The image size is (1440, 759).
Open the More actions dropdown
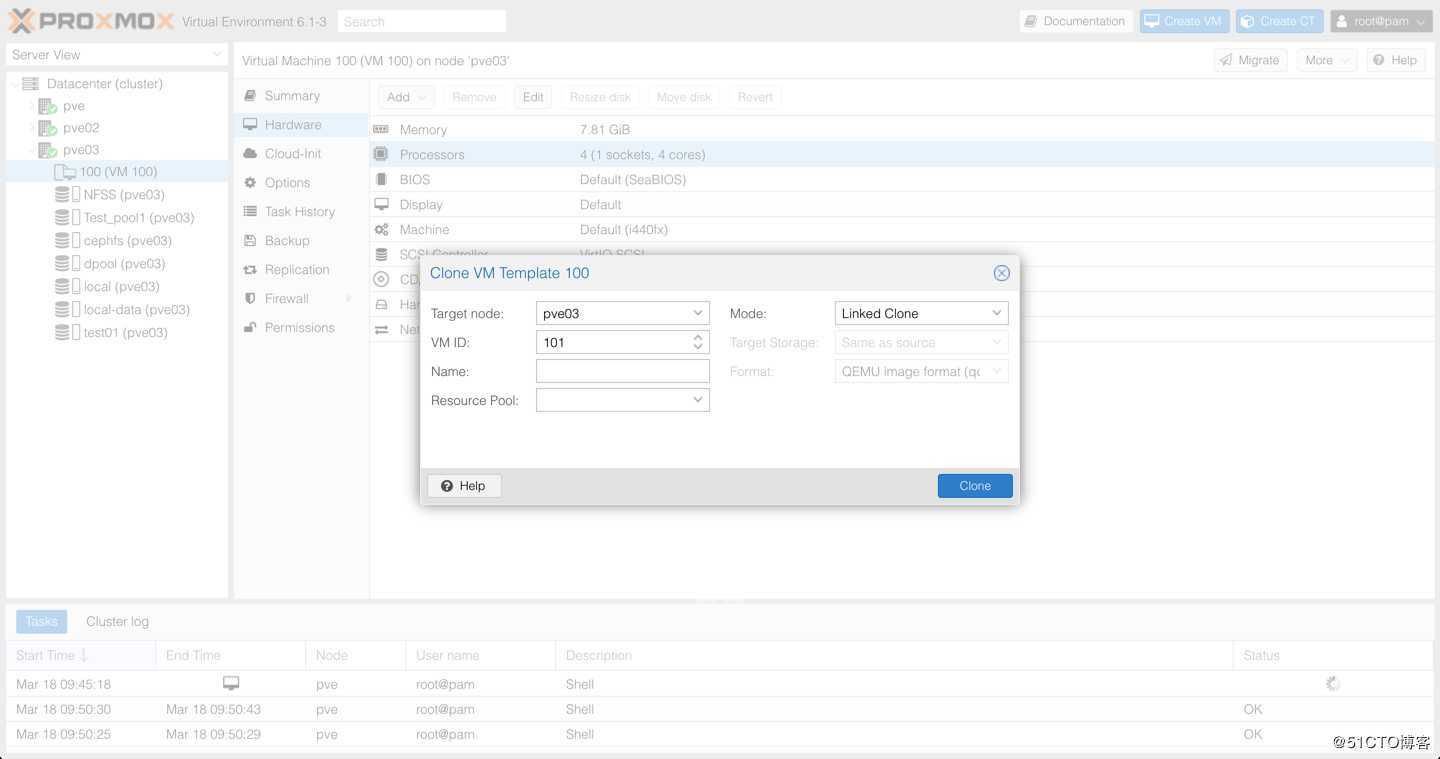pyautogui.click(x=1327, y=61)
